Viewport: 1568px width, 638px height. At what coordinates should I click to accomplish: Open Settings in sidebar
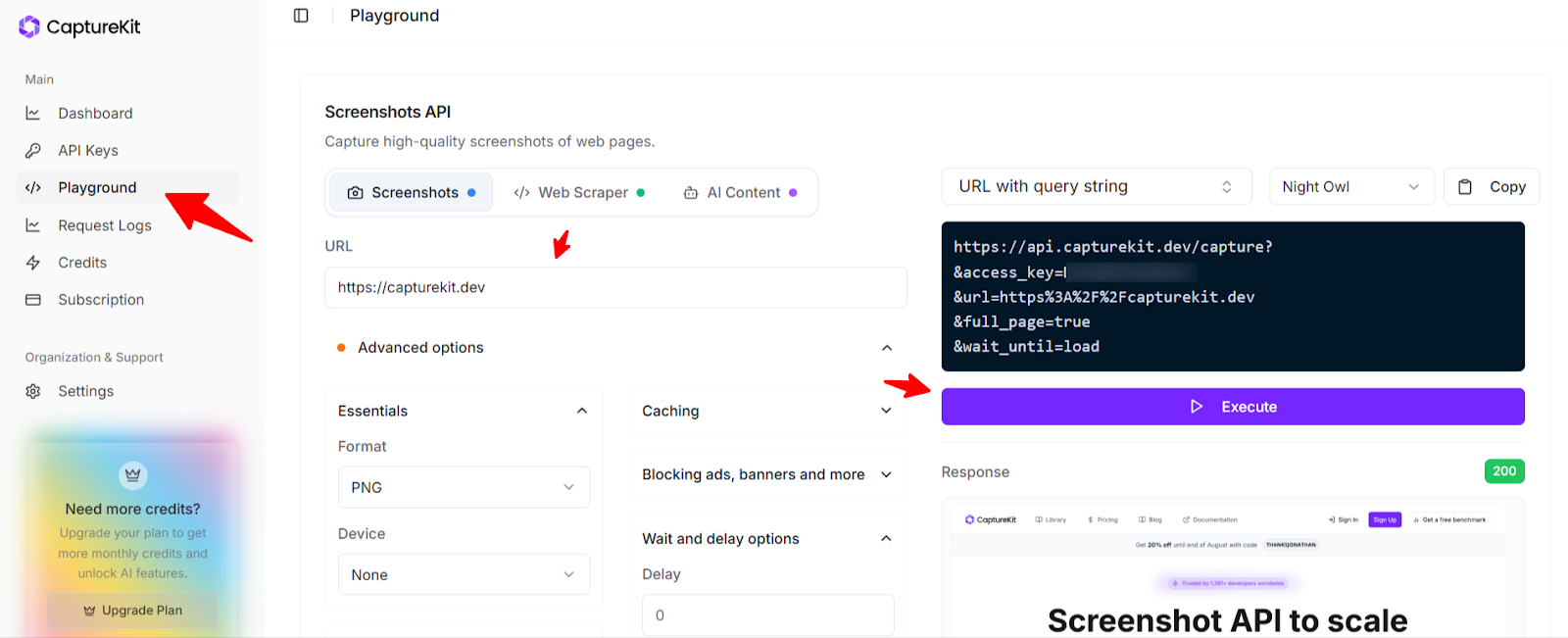point(127,391)
